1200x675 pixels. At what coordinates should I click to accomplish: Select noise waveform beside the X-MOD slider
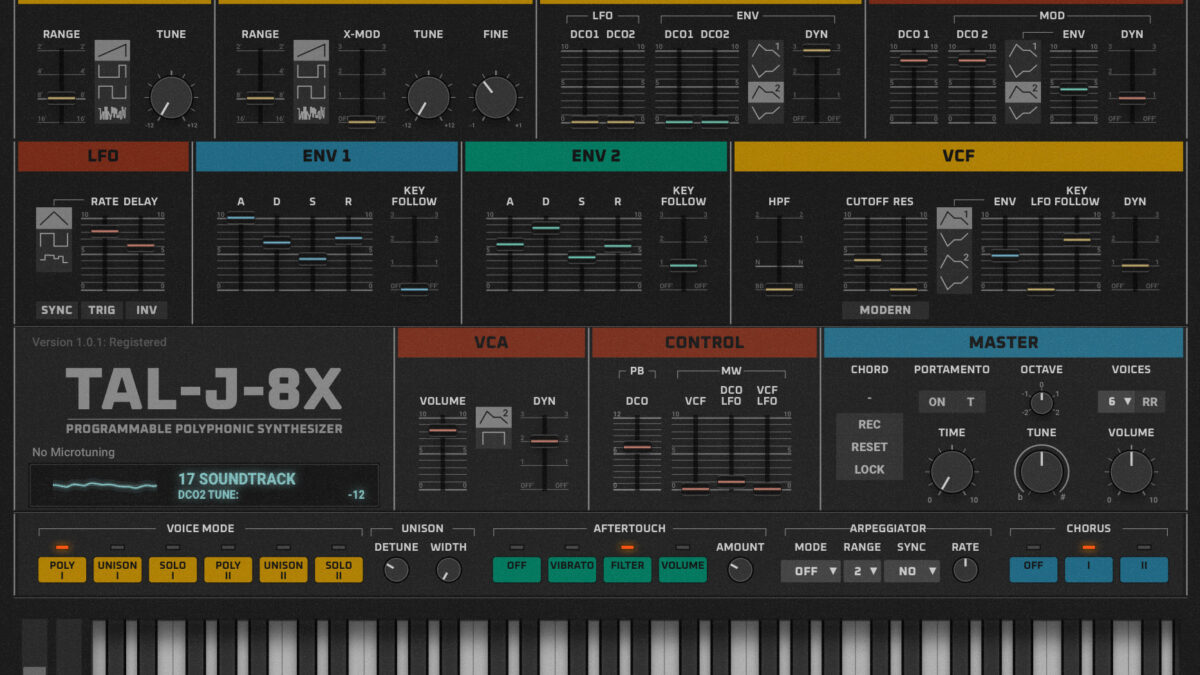tap(310, 113)
